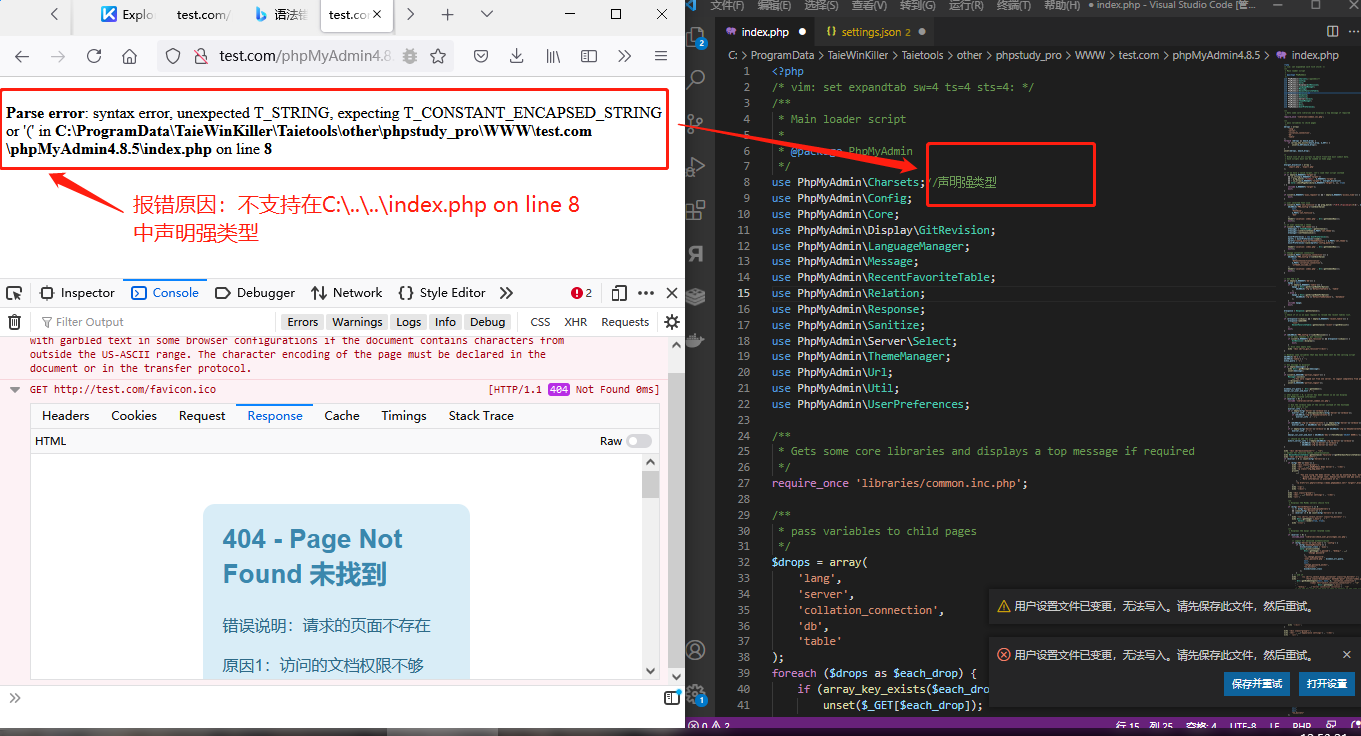Open Firefox library icon
The height and width of the screenshot is (736, 1361).
553,56
